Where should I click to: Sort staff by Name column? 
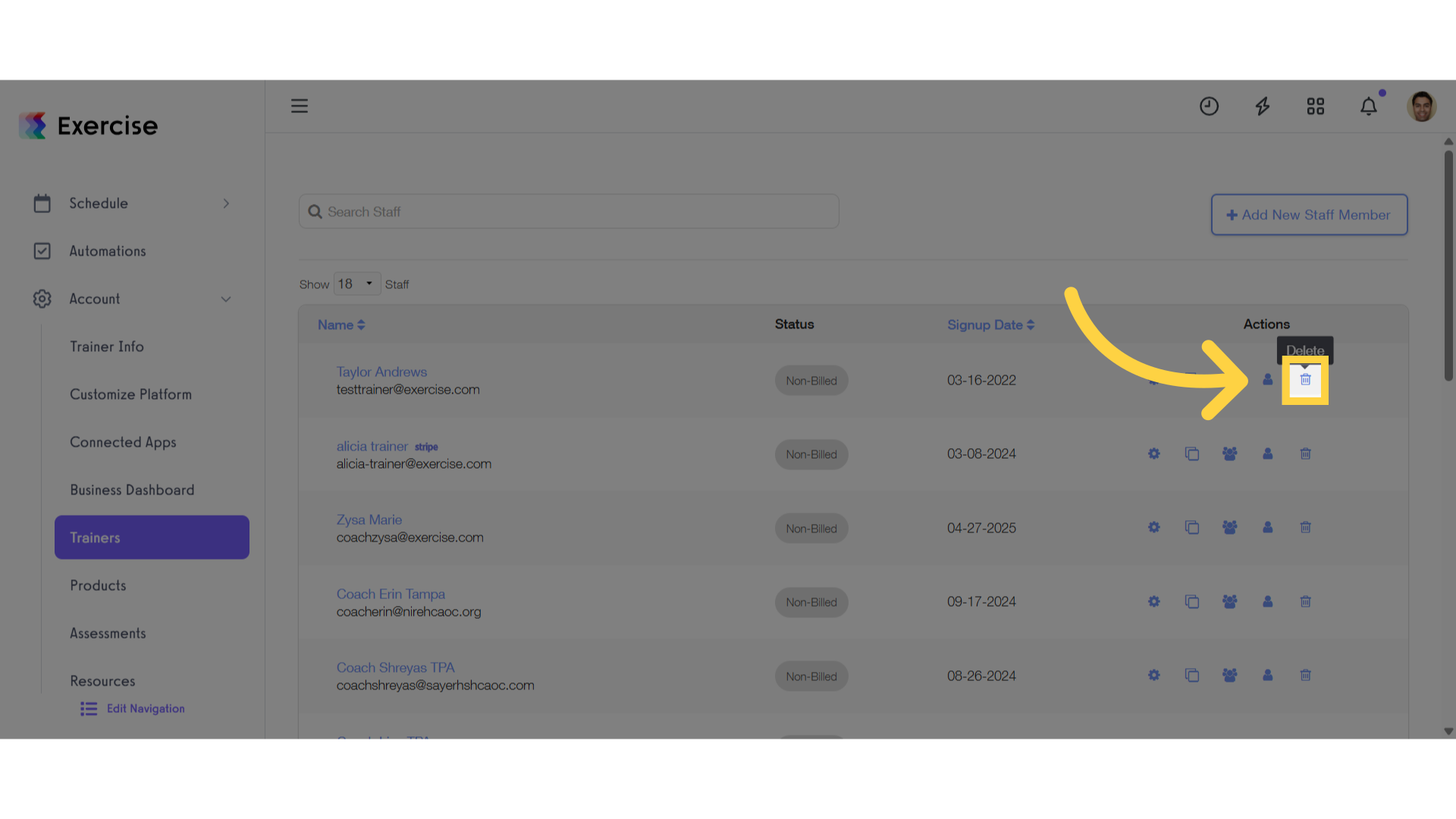(341, 325)
